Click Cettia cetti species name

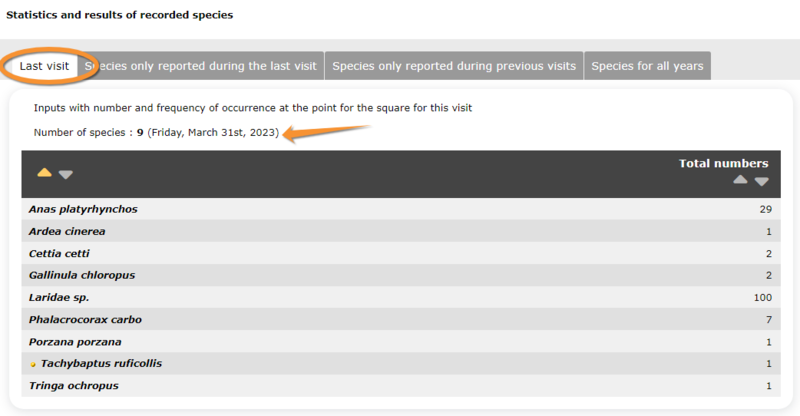click(59, 254)
